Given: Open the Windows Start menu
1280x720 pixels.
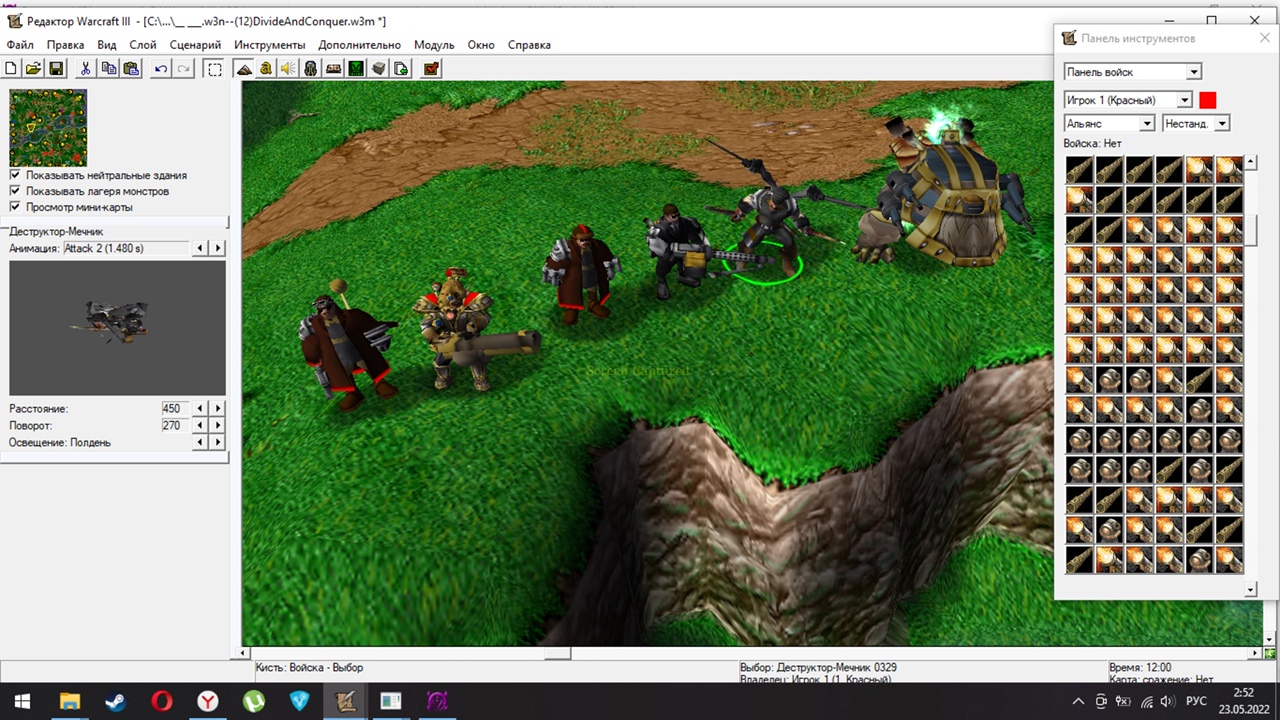Looking at the screenshot, I should 22,701.
